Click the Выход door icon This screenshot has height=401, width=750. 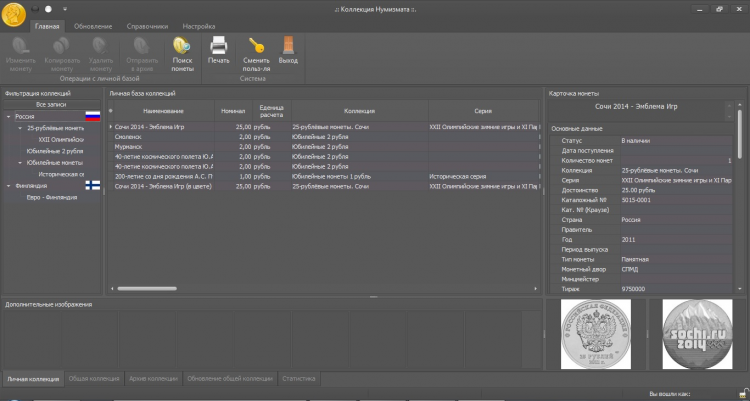[x=288, y=46]
